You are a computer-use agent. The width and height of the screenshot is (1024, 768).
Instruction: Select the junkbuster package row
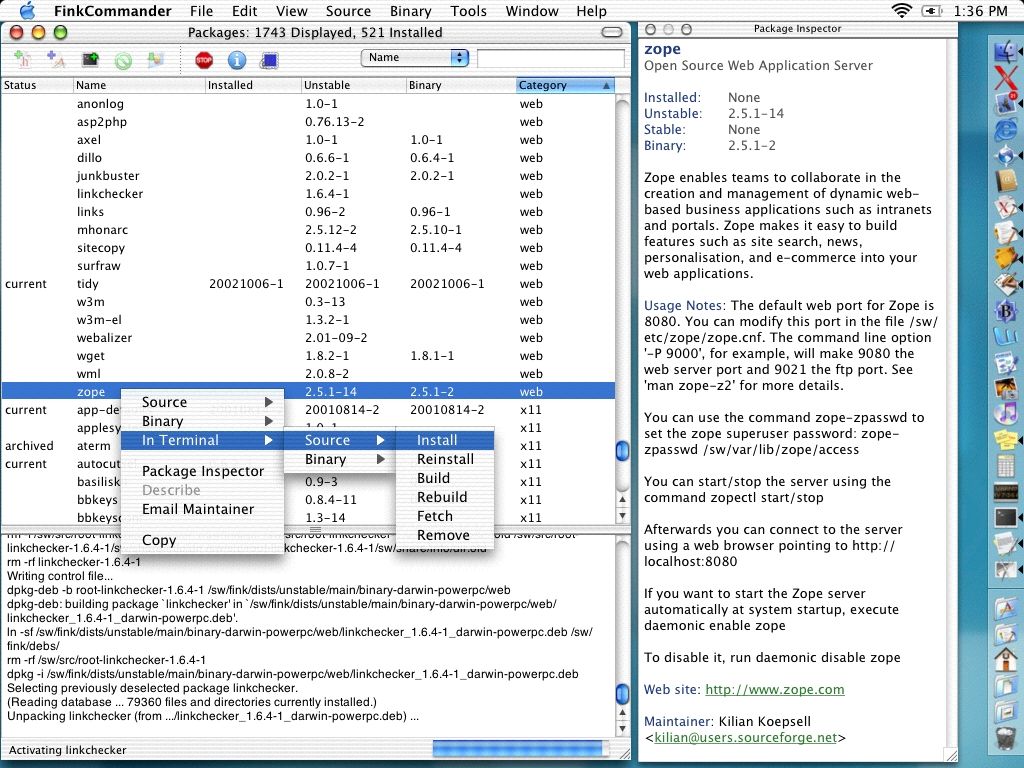pyautogui.click(x=308, y=176)
